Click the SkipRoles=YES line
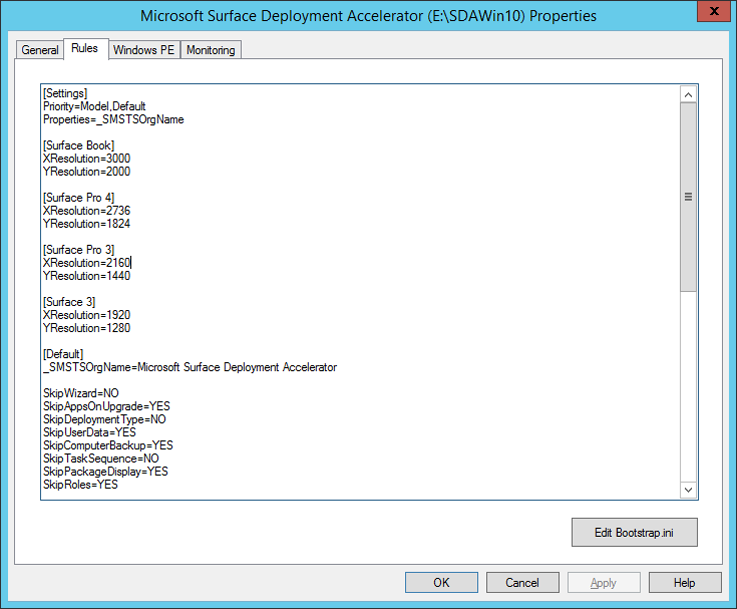The image size is (737, 609). click(80, 484)
